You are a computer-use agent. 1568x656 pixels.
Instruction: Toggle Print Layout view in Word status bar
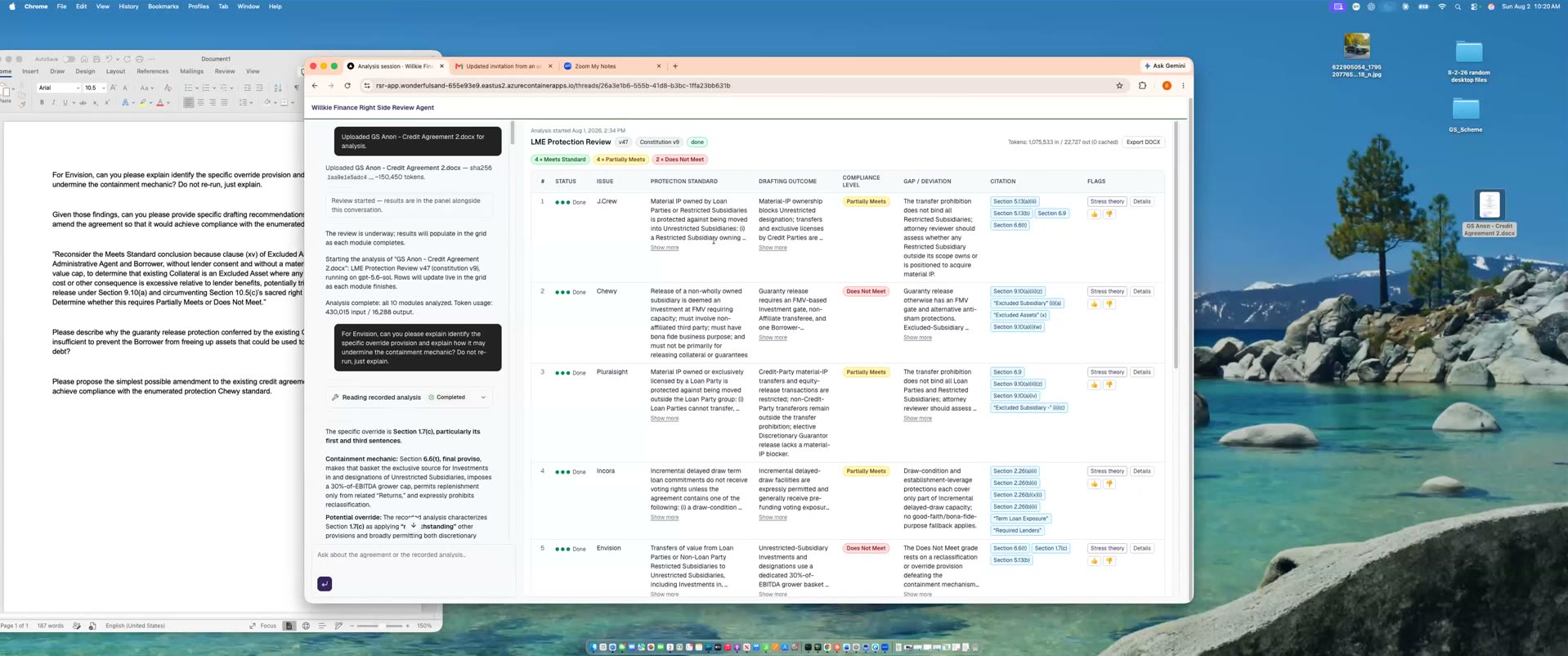[x=289, y=626]
